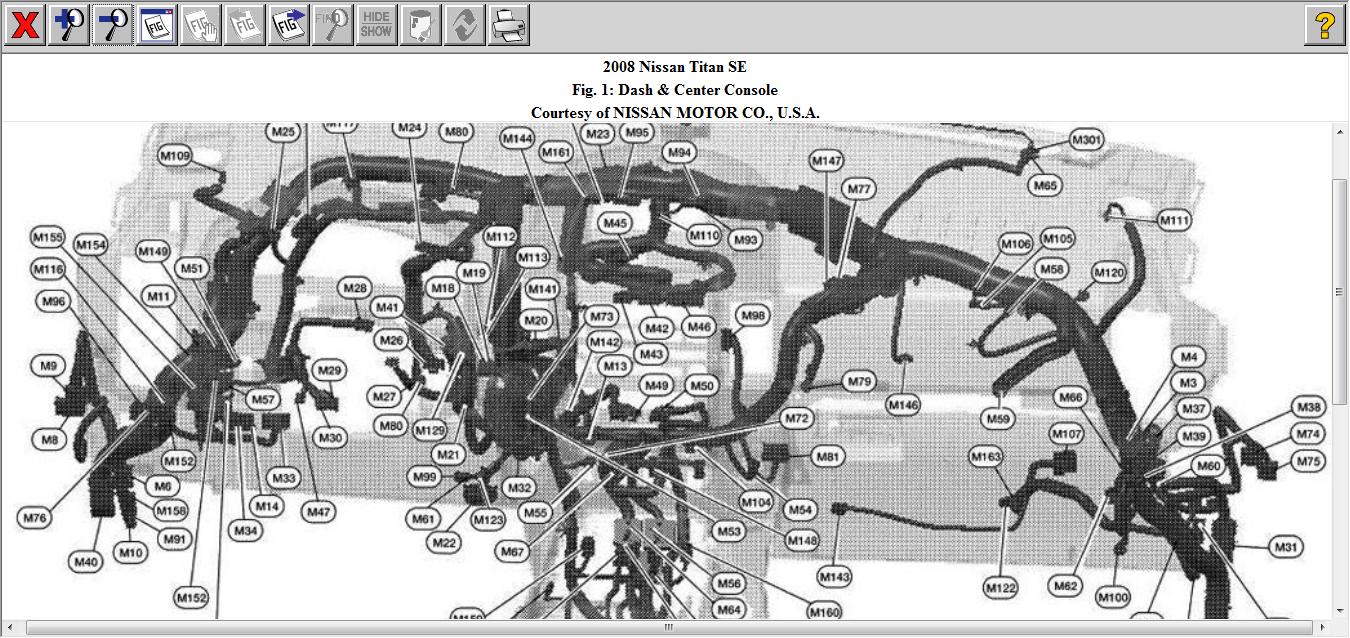The image size is (1350, 638).
Task: Click the HIDE SHOW toolbar button
Action: pos(377,25)
